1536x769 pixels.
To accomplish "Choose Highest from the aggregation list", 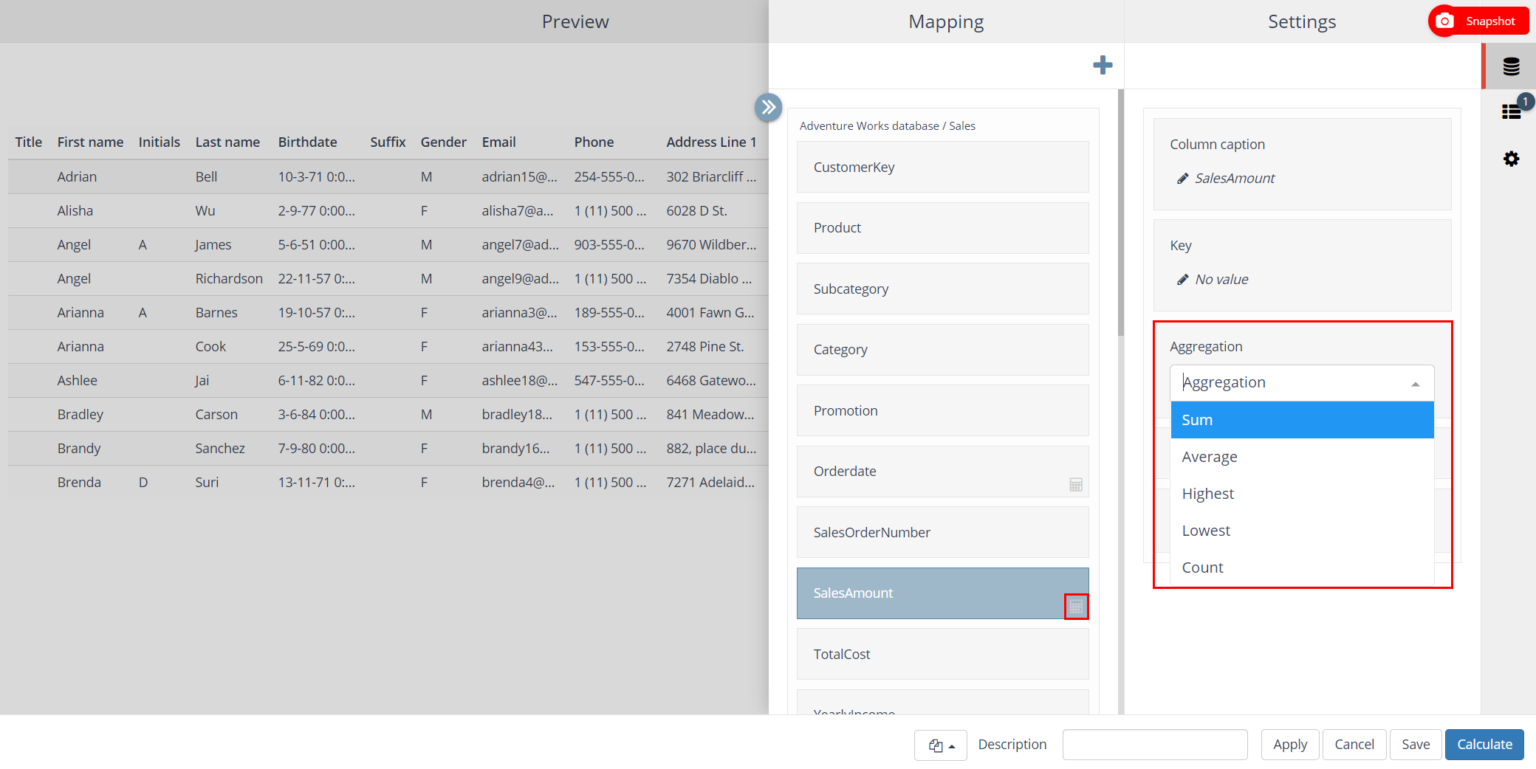I will click(1302, 494).
